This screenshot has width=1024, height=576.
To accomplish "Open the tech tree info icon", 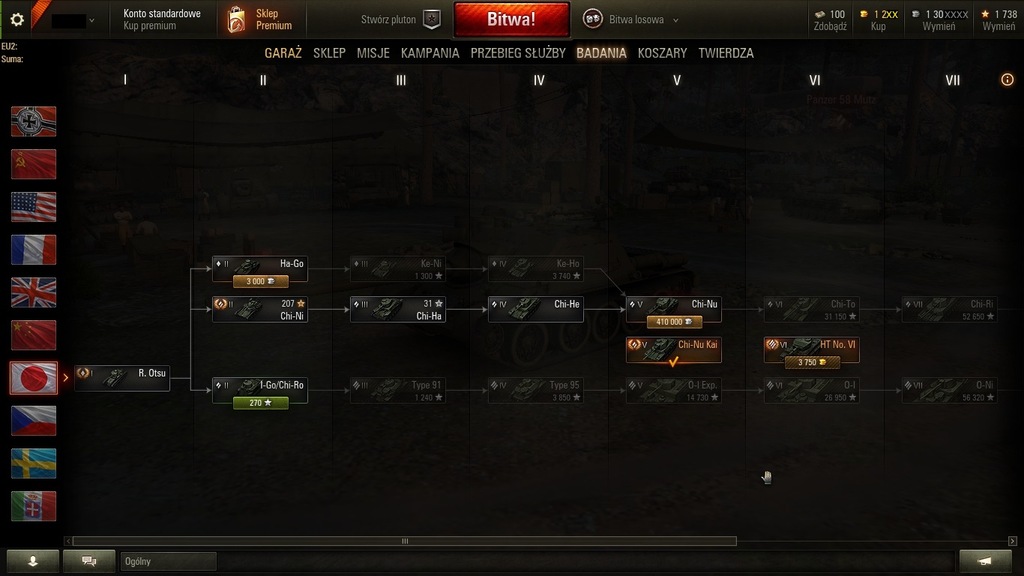I will 1007,80.
